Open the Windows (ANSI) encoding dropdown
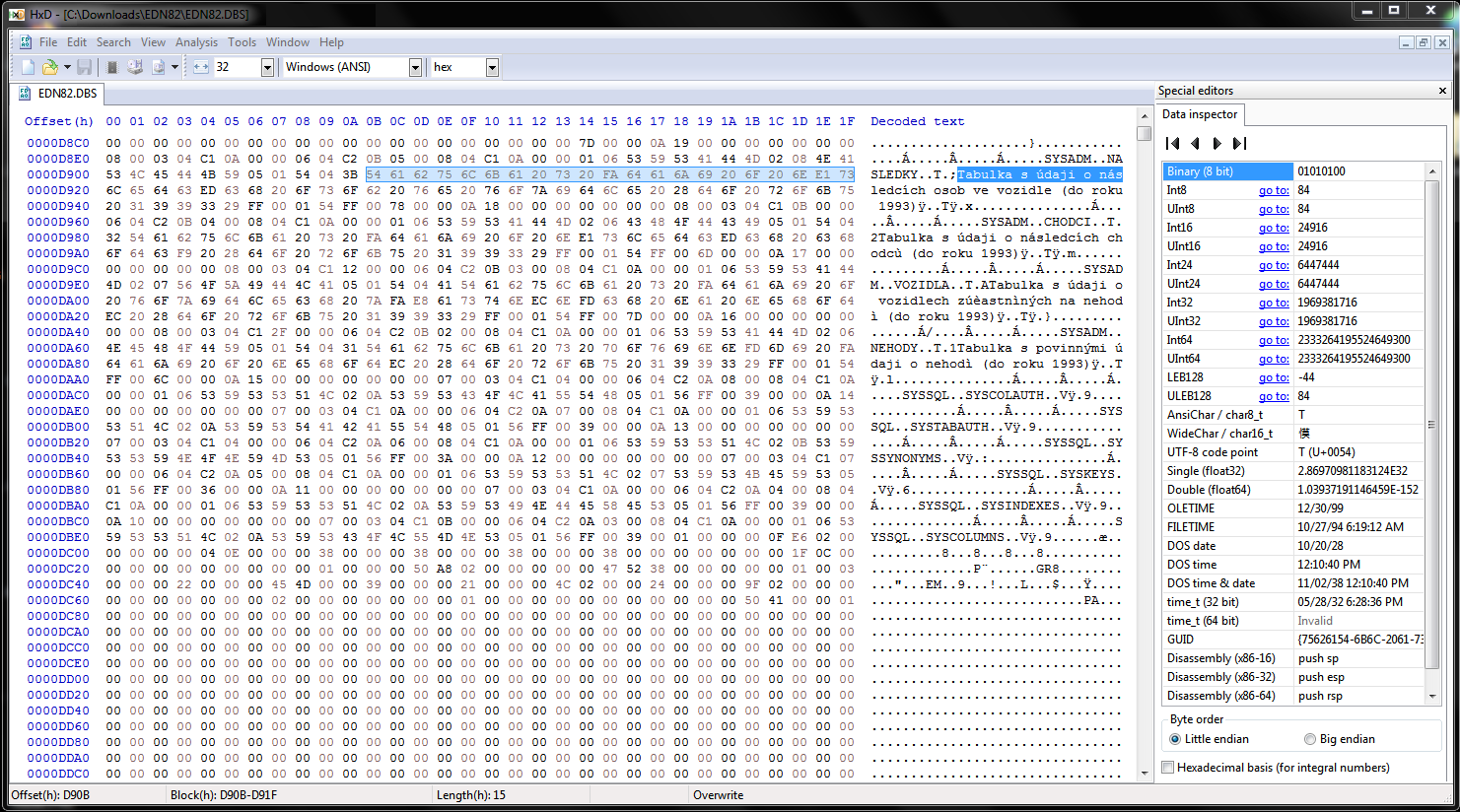Image resolution: width=1460 pixels, height=812 pixels. [x=416, y=66]
